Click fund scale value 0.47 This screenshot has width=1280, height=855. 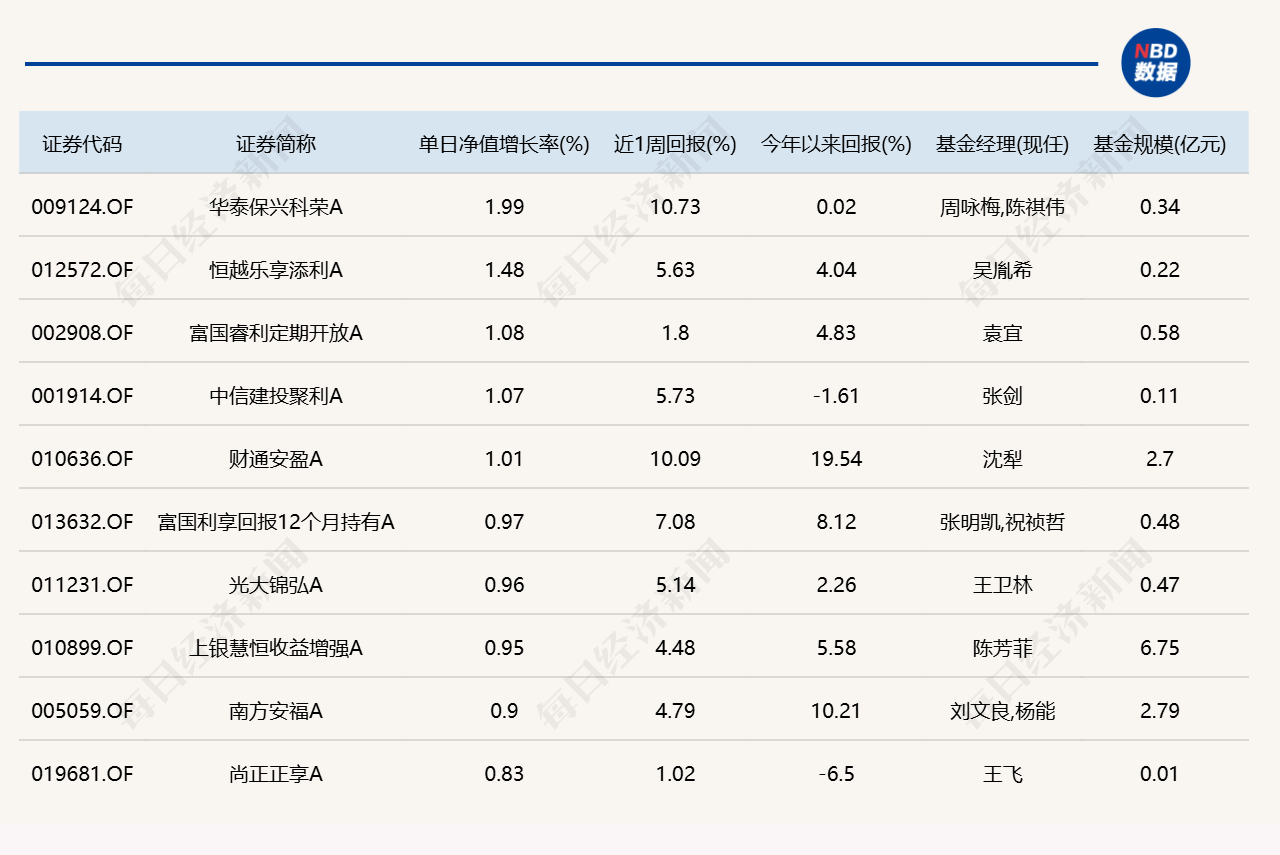pos(1160,585)
